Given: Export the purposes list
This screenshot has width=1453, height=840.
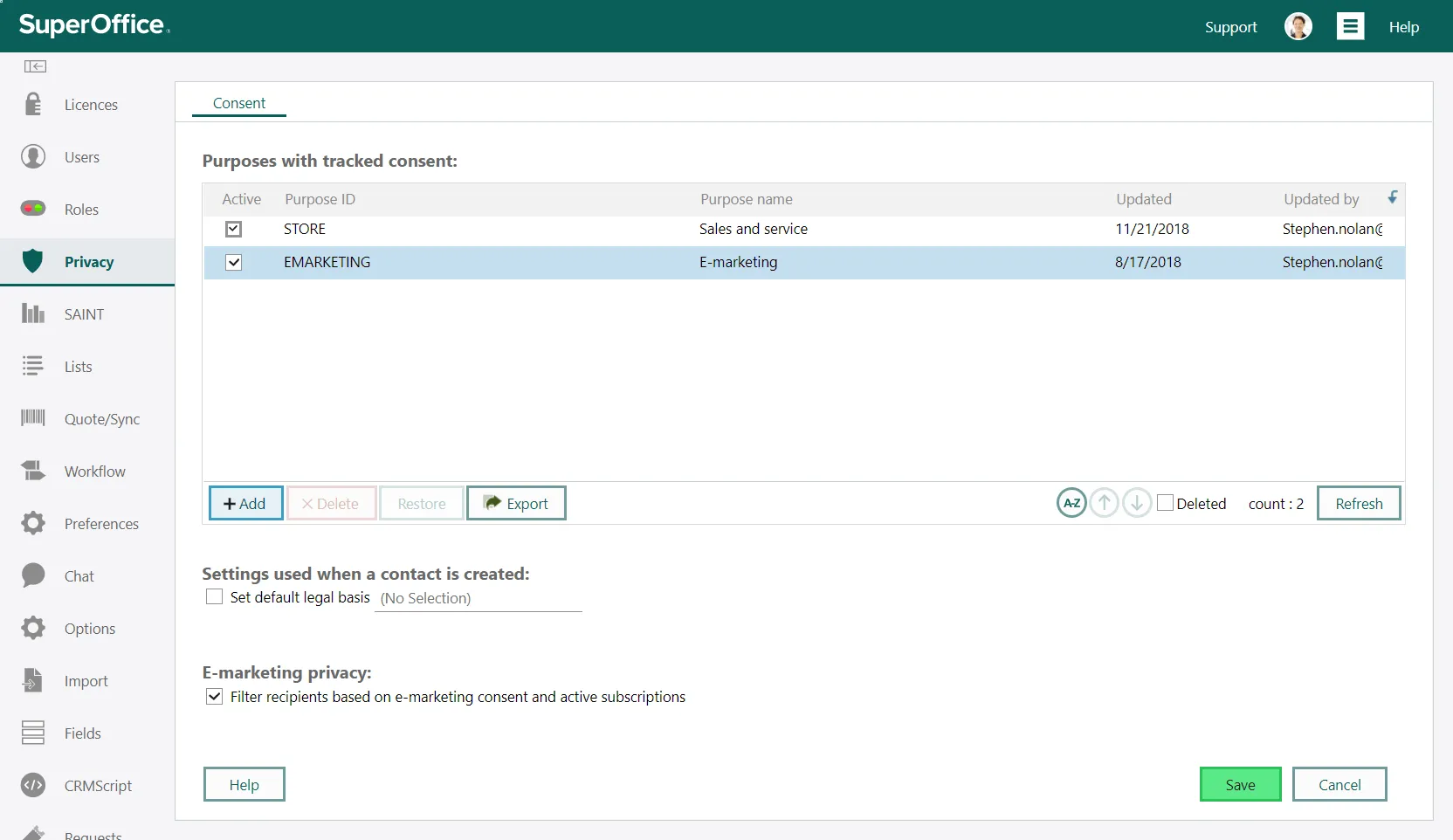Looking at the screenshot, I should (x=516, y=504).
